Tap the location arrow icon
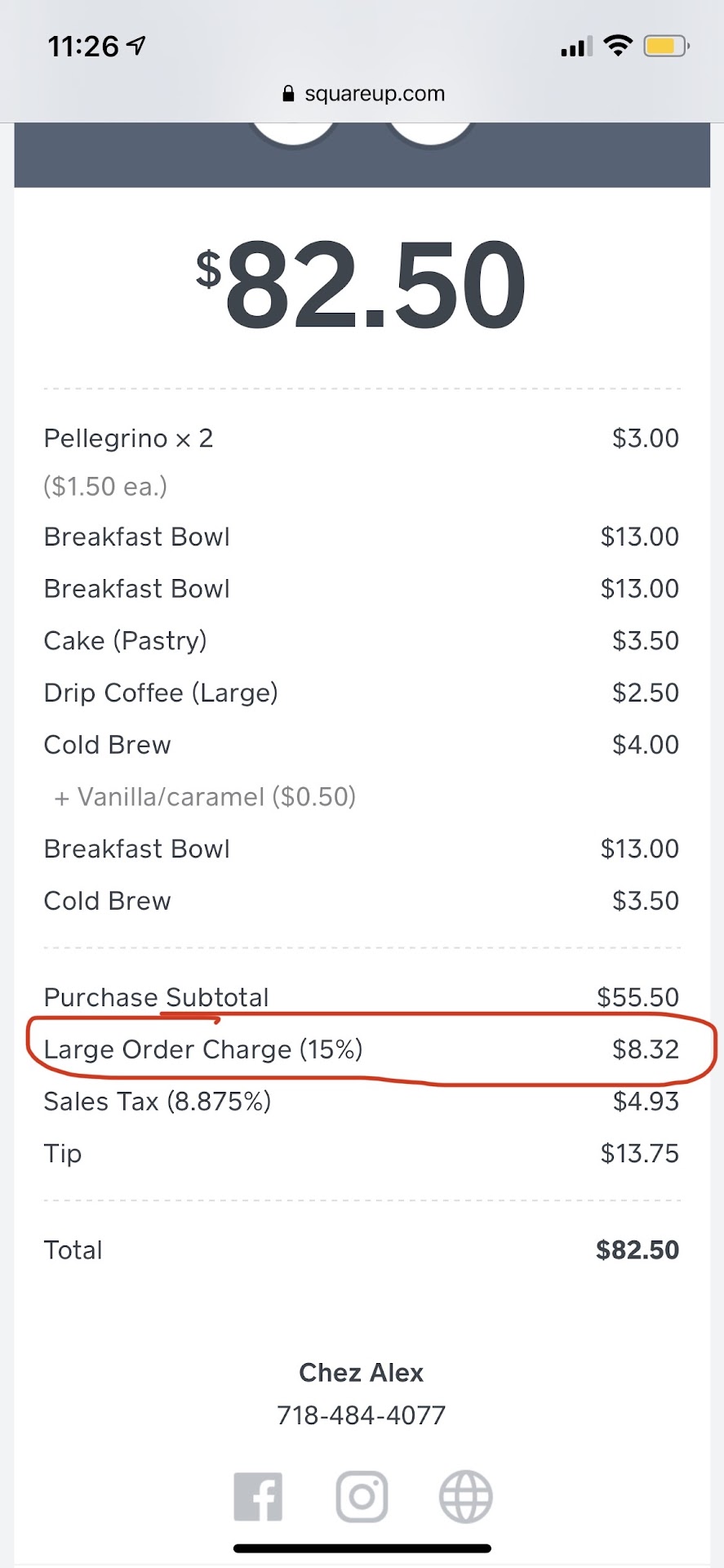This screenshot has width=724, height=1568. tap(137, 46)
